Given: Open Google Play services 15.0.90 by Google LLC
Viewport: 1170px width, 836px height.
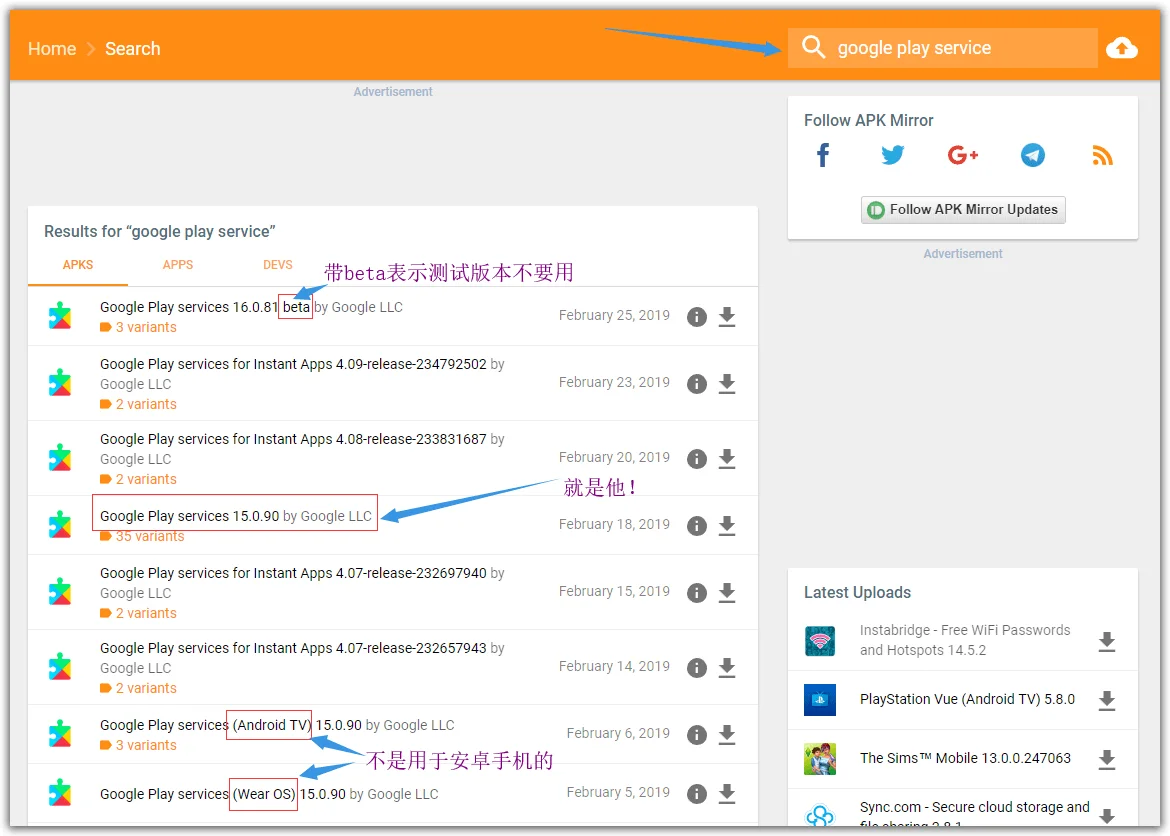Looking at the screenshot, I should (x=236, y=516).
